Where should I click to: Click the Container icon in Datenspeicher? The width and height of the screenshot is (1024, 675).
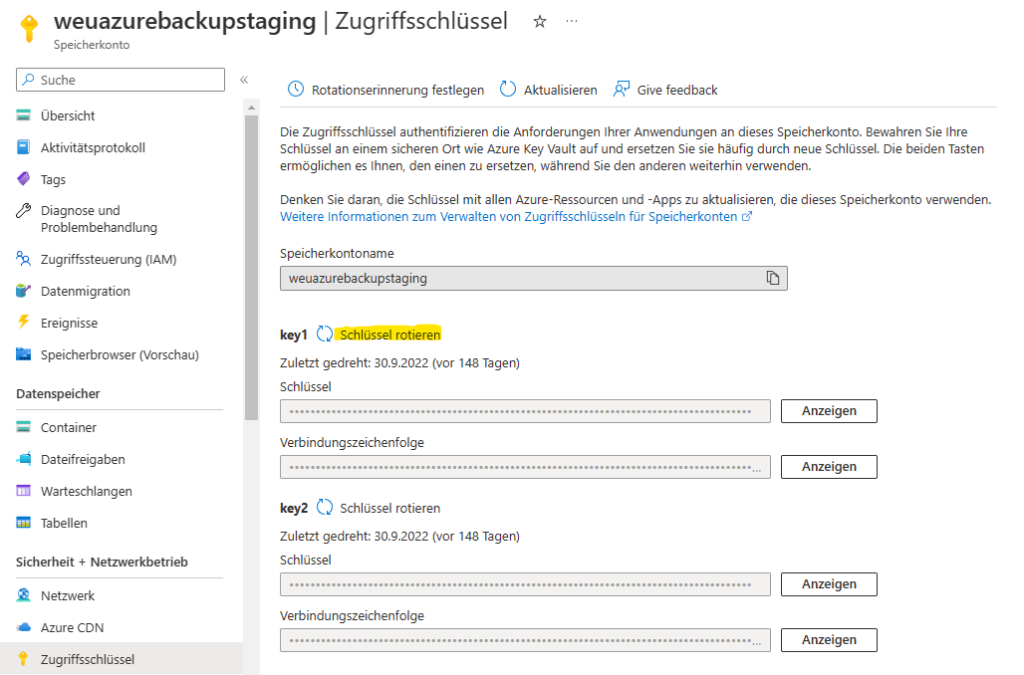pos(24,427)
